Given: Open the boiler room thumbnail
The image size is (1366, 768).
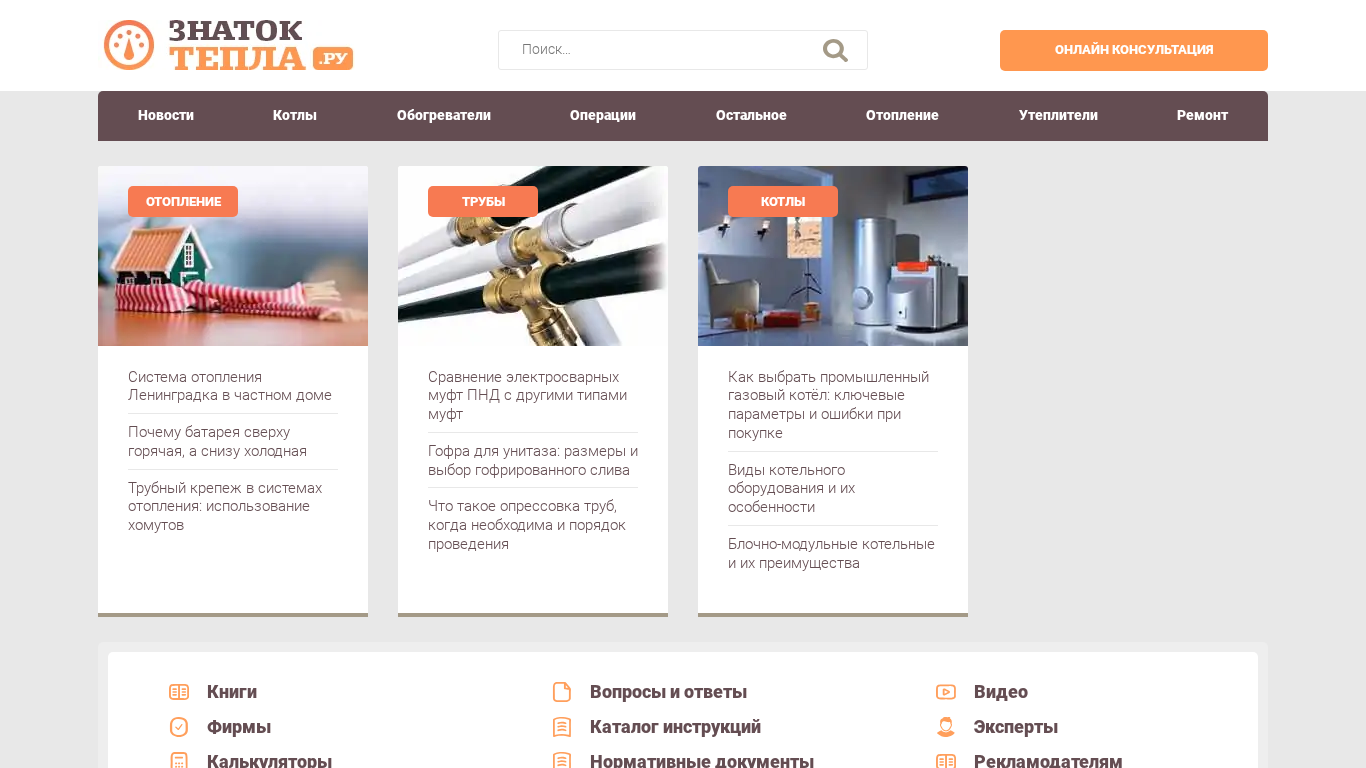Looking at the screenshot, I should (x=833, y=256).
